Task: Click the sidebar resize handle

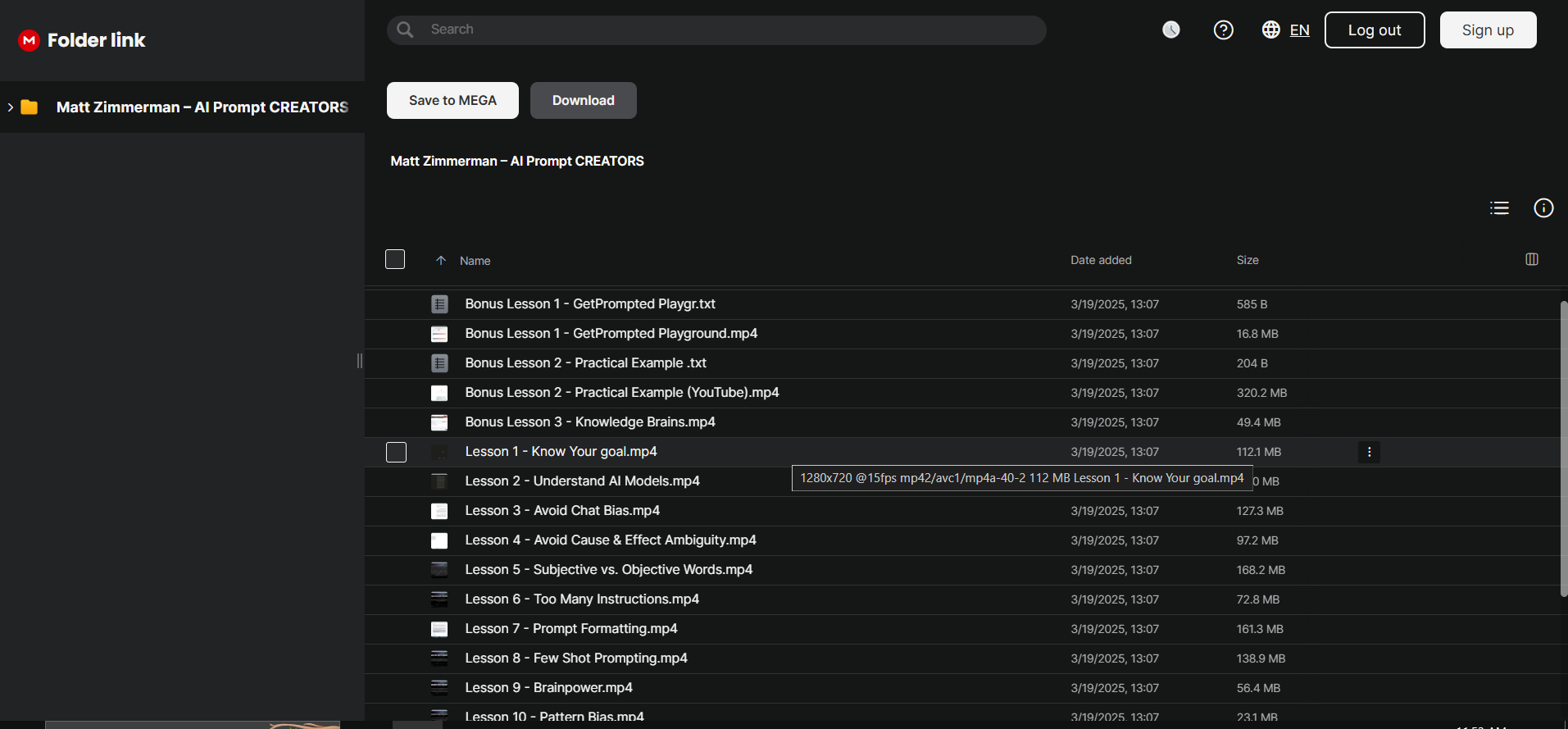Action: (x=360, y=361)
